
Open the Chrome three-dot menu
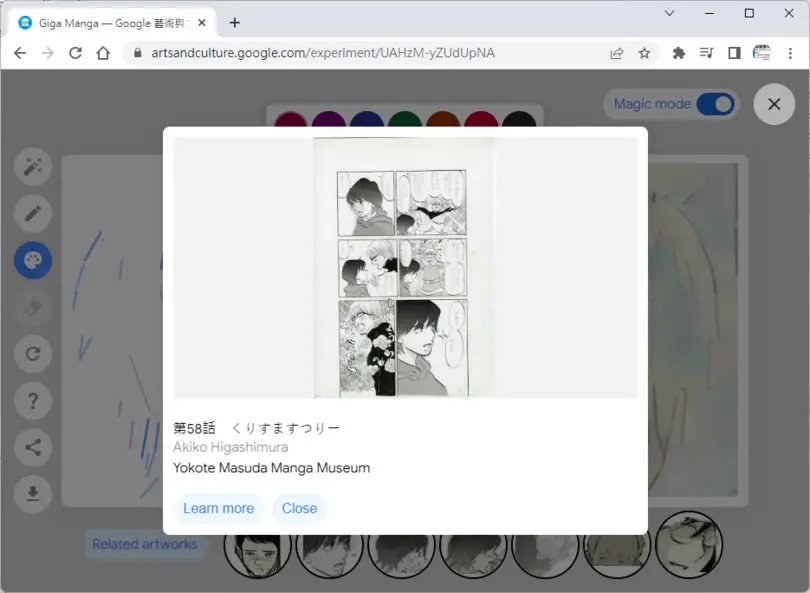(x=790, y=53)
